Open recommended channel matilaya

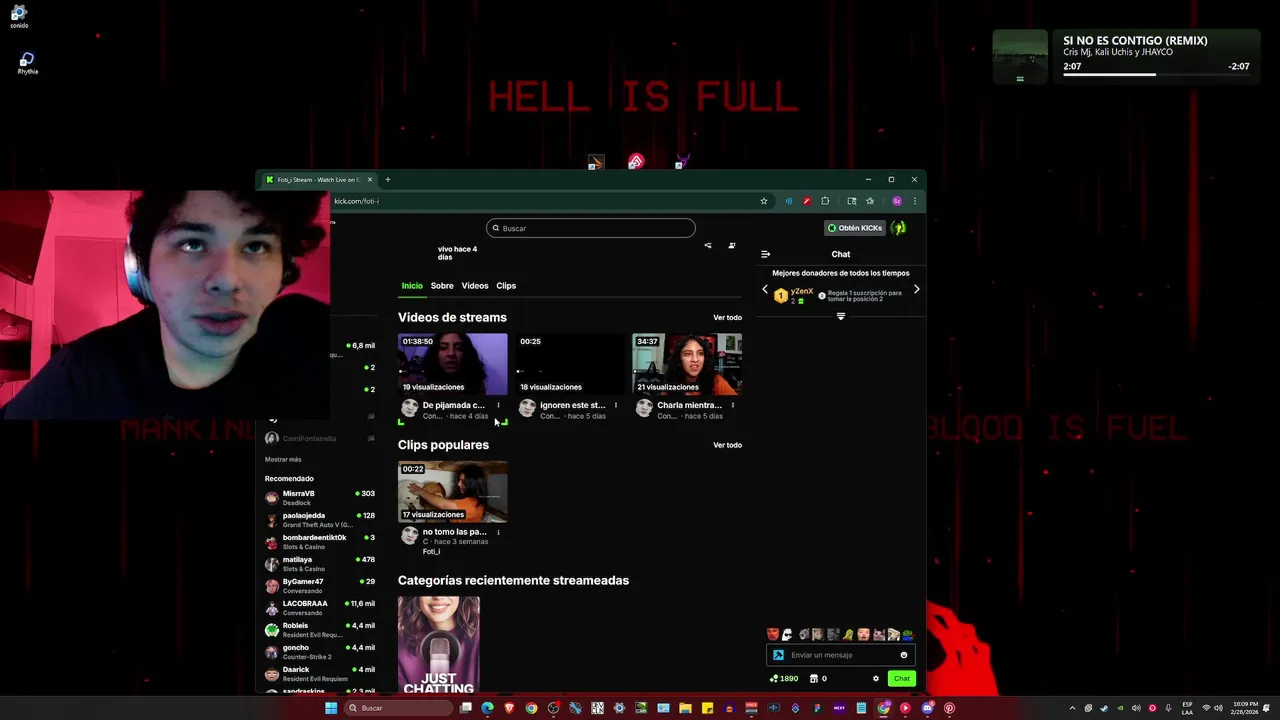click(320, 564)
